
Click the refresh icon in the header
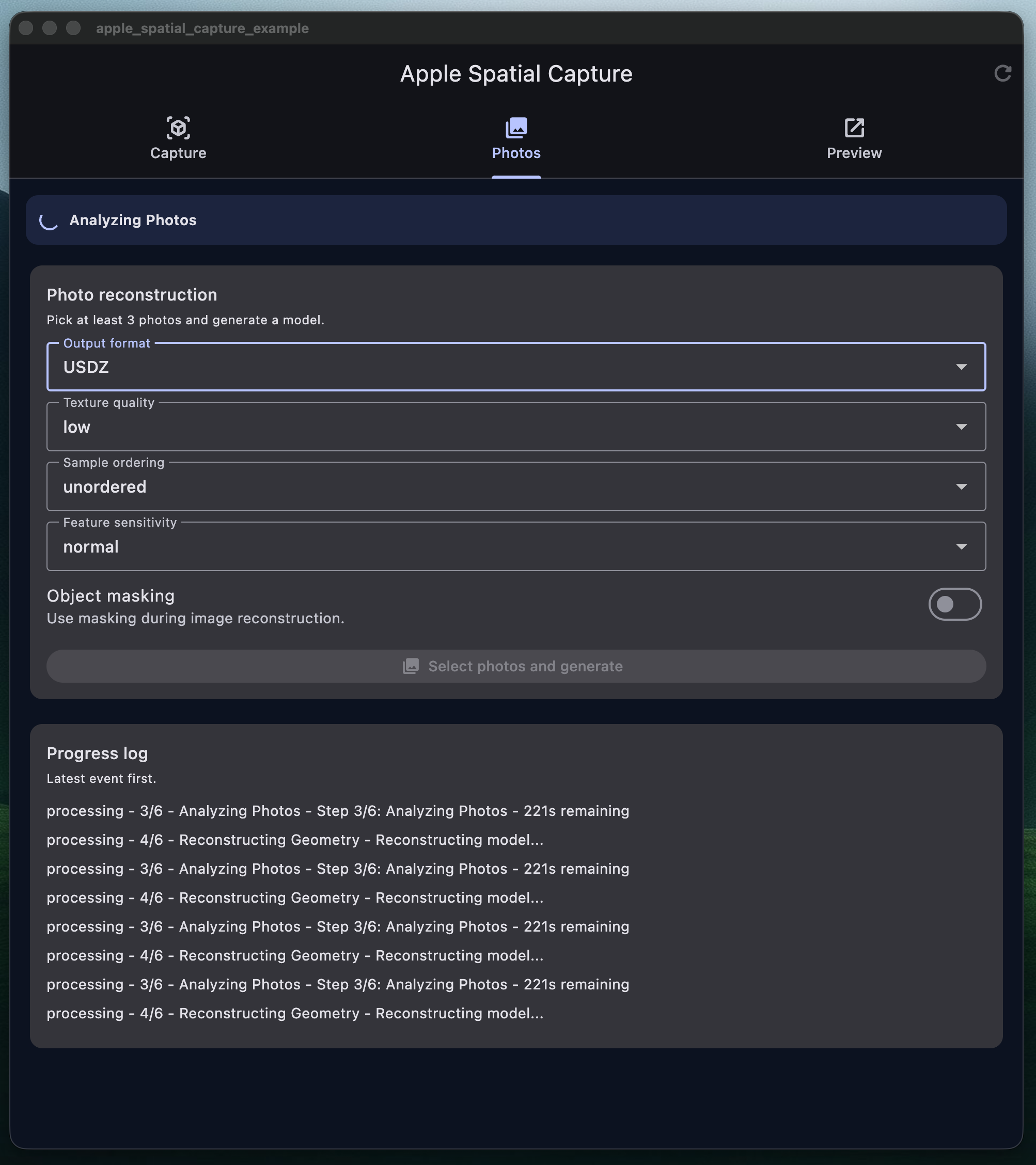click(x=1002, y=73)
